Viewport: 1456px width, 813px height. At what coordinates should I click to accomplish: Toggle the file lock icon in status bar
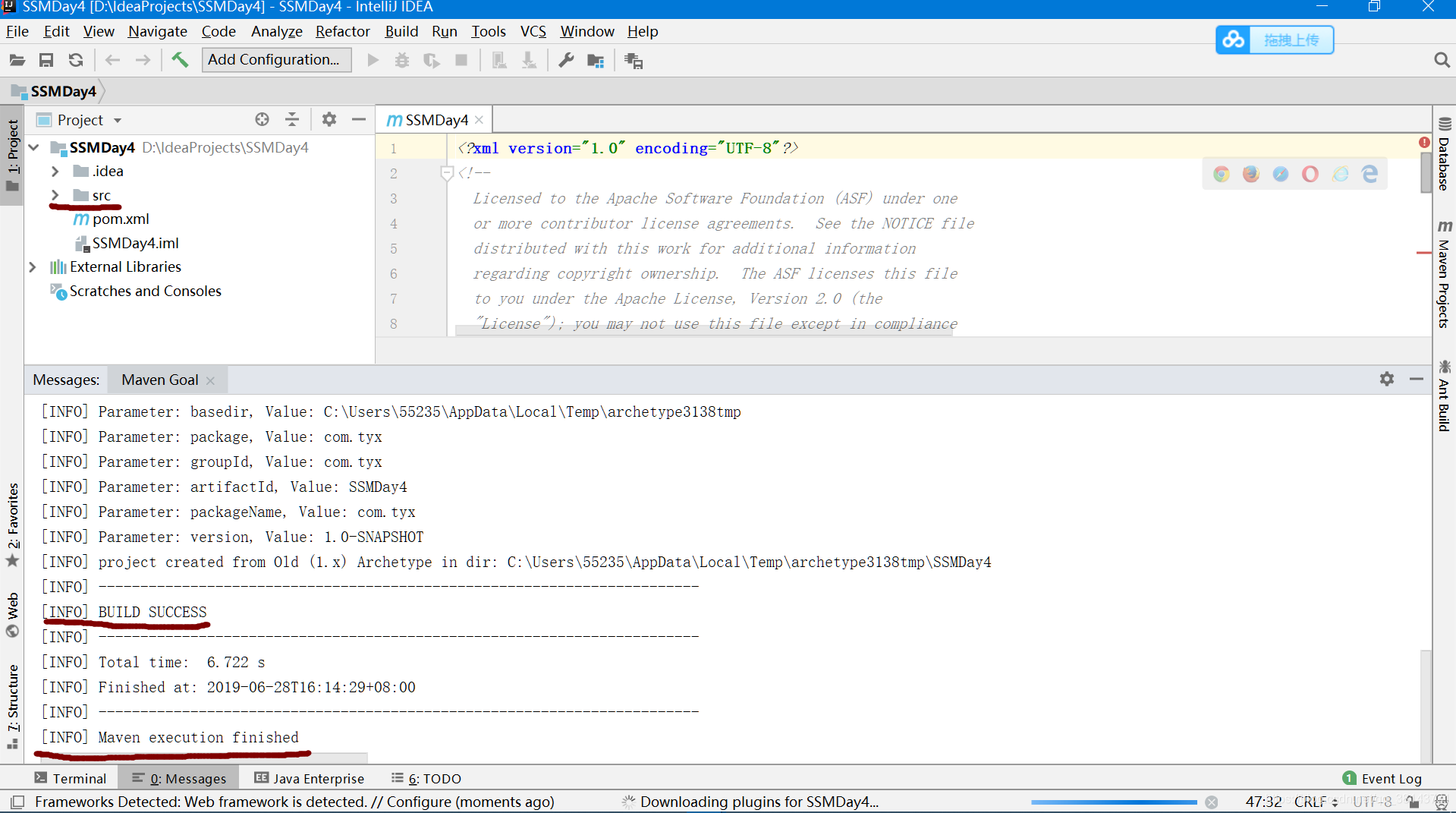pos(1413,802)
